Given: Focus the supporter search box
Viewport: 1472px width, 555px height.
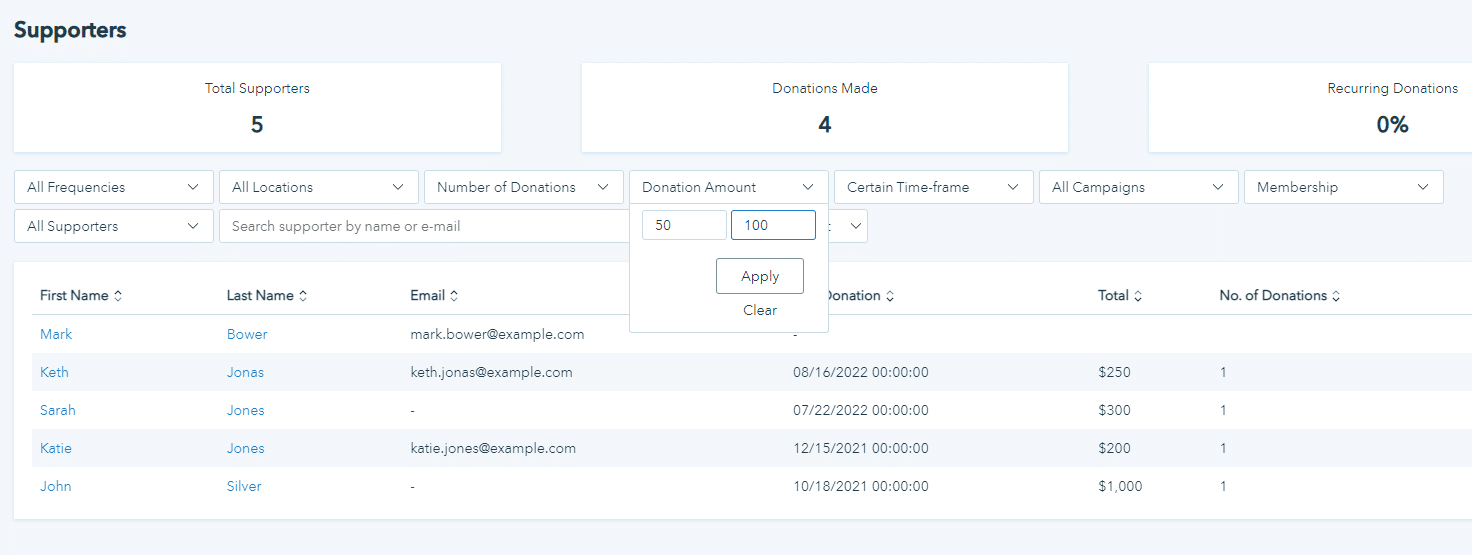Looking at the screenshot, I should pyautogui.click(x=420, y=226).
